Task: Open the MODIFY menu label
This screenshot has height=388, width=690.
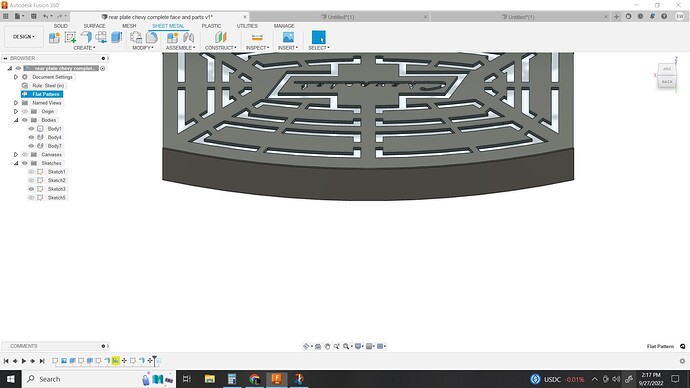Action: point(143,48)
